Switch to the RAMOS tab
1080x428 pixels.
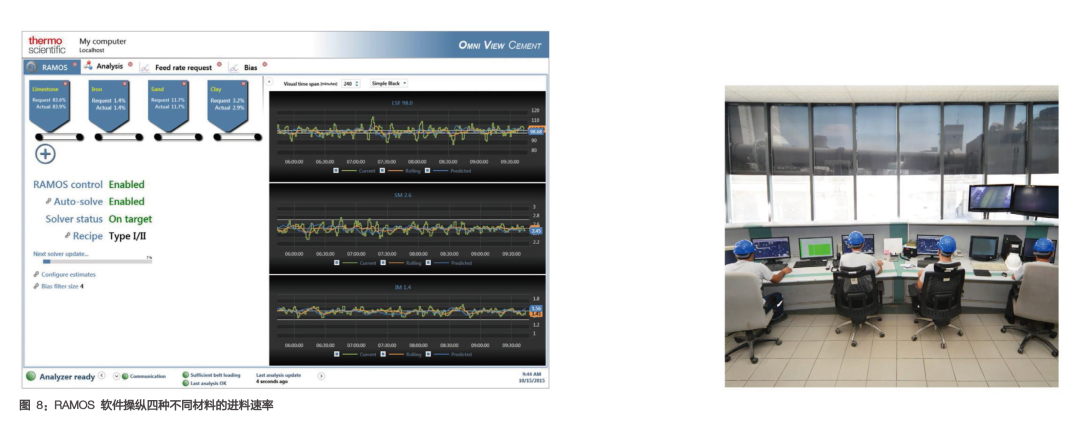tap(52, 67)
